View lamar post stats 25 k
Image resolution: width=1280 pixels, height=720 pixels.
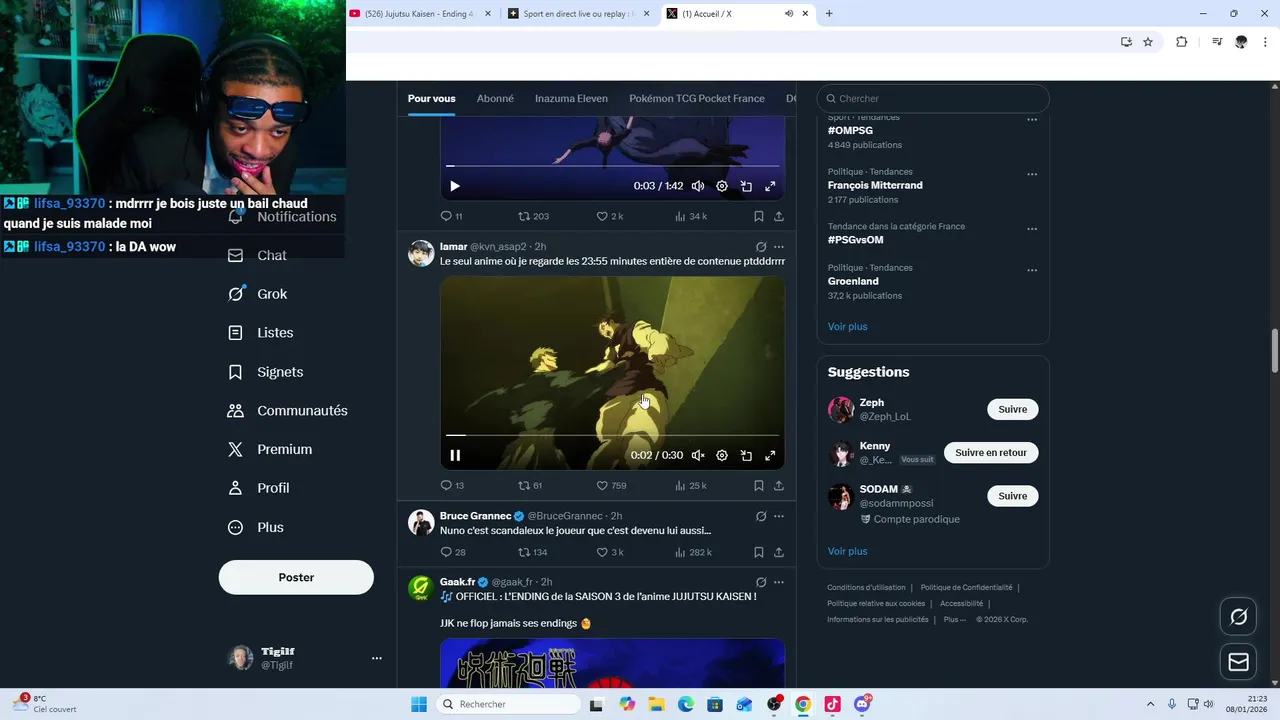pos(691,486)
